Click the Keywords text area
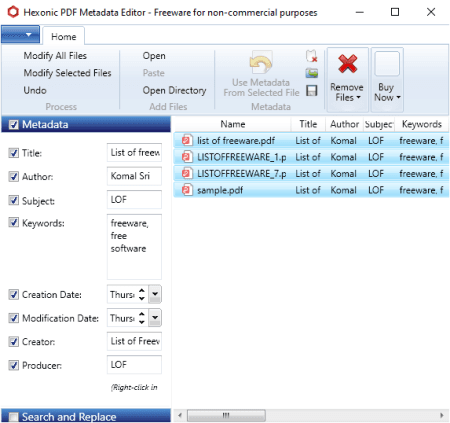Screen dimensions: 450x423 point(134,247)
